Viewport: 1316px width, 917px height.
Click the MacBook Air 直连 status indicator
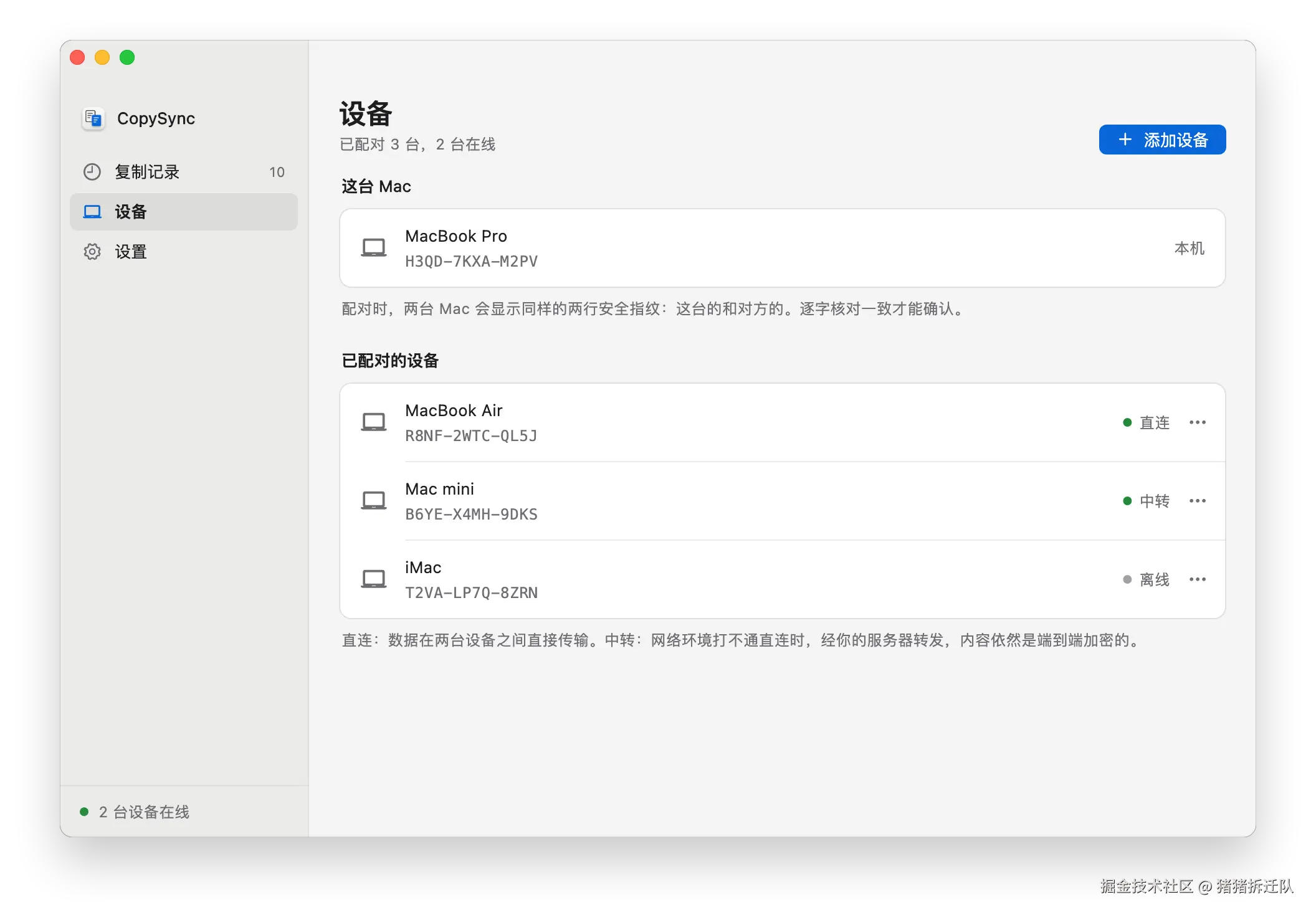[x=1146, y=422]
